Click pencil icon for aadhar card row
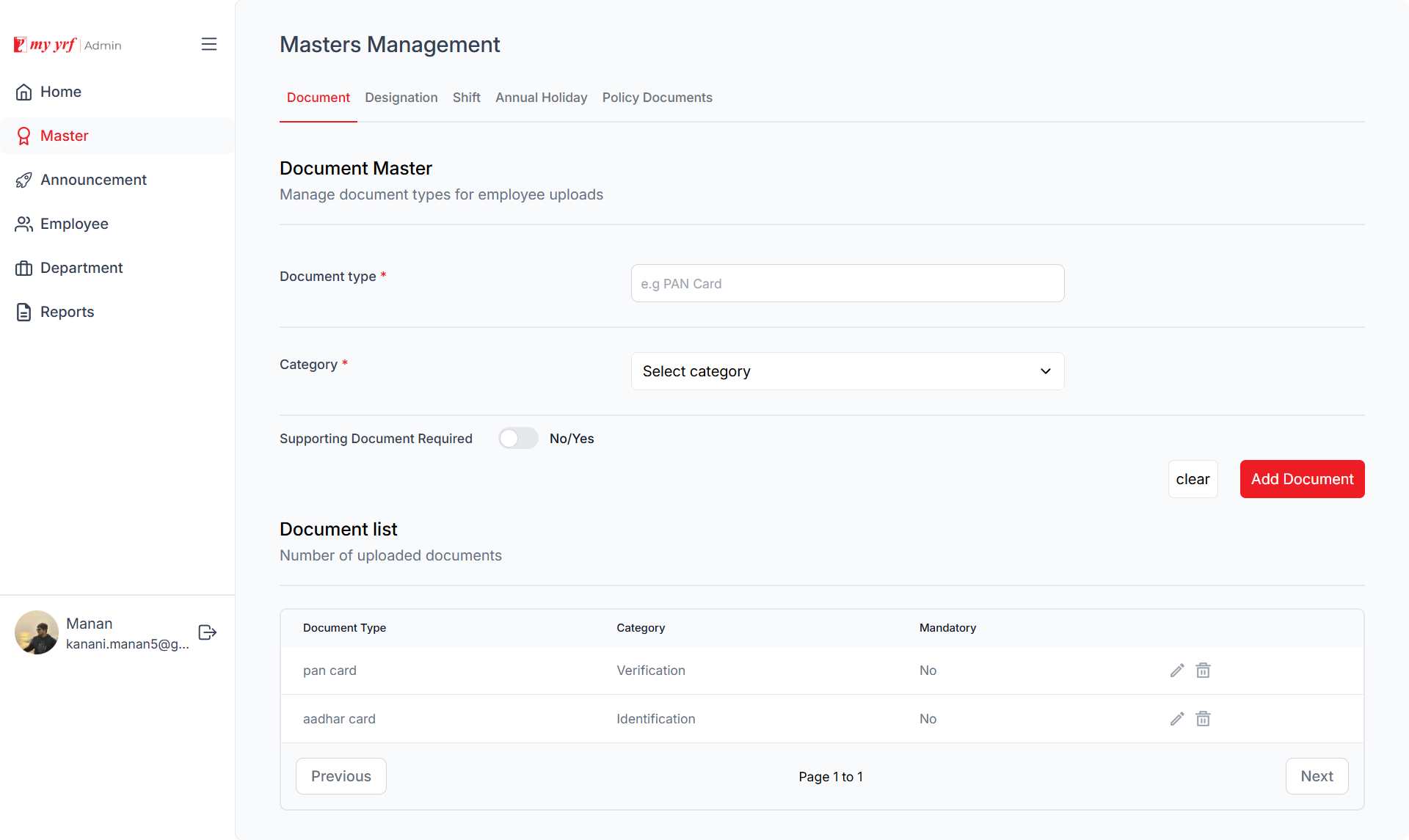1409x840 pixels. pos(1177,719)
